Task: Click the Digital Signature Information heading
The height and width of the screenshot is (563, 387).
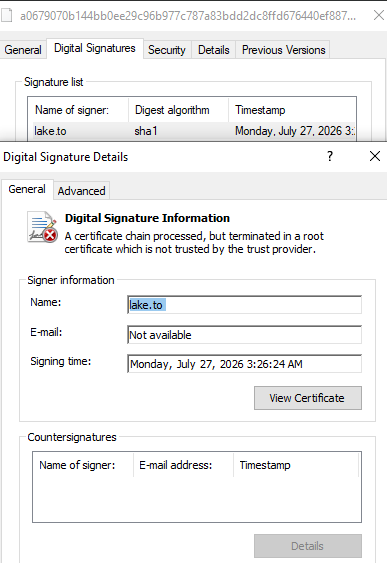Action: point(147,218)
